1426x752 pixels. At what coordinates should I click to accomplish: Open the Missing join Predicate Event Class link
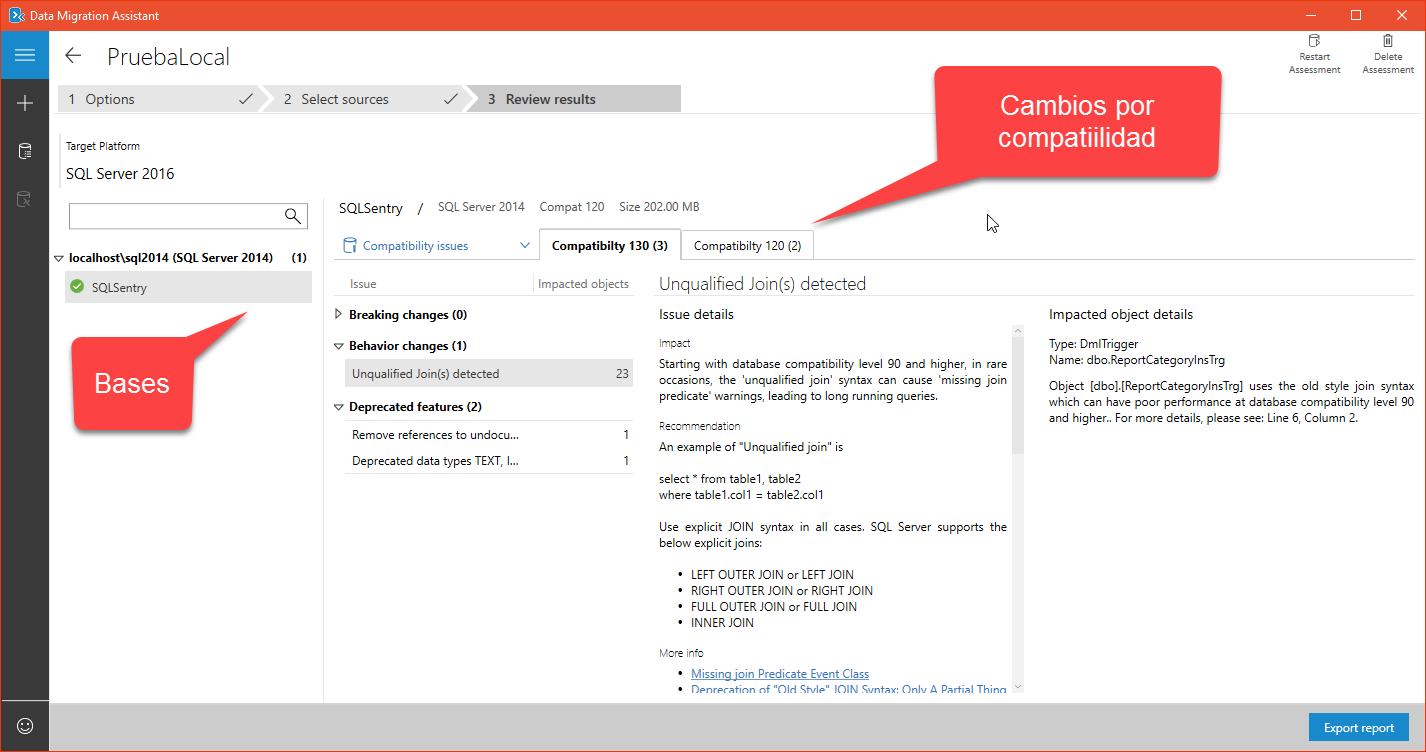click(x=779, y=673)
